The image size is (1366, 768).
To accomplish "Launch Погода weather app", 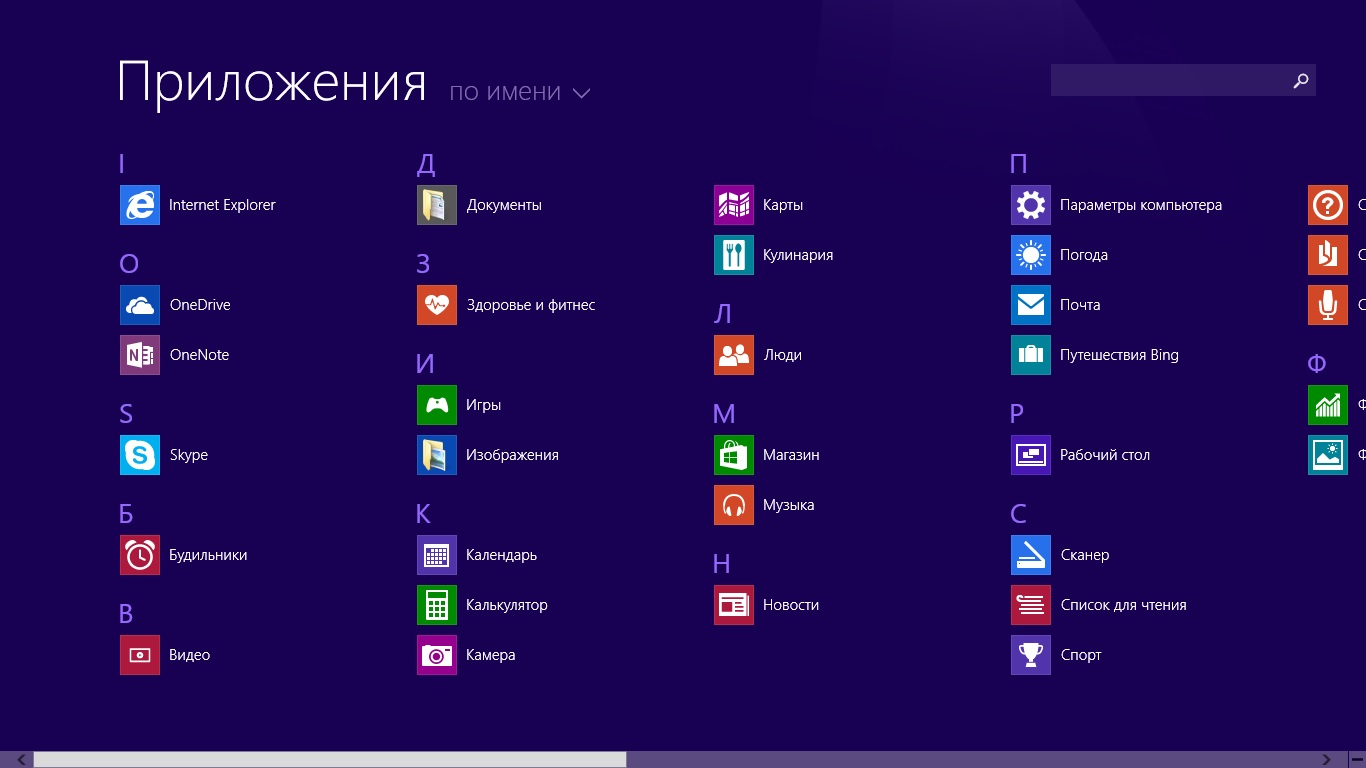I will (x=1060, y=255).
